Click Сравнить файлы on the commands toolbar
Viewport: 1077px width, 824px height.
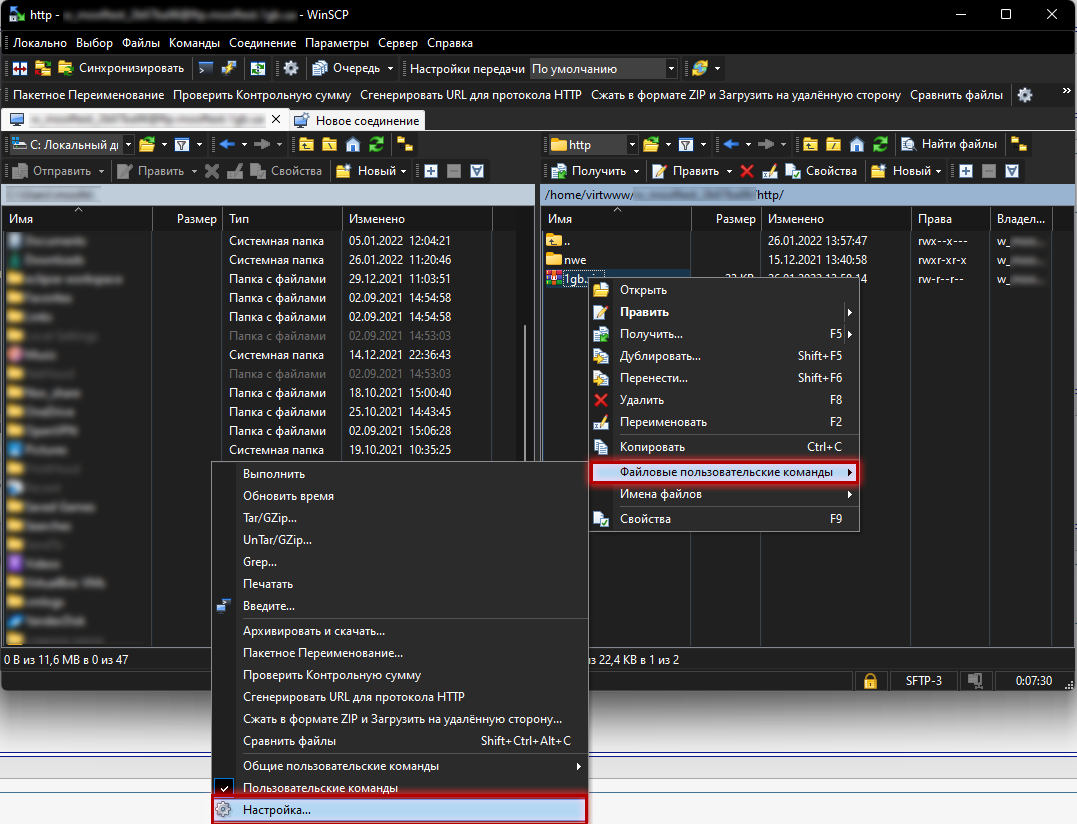(x=956, y=95)
